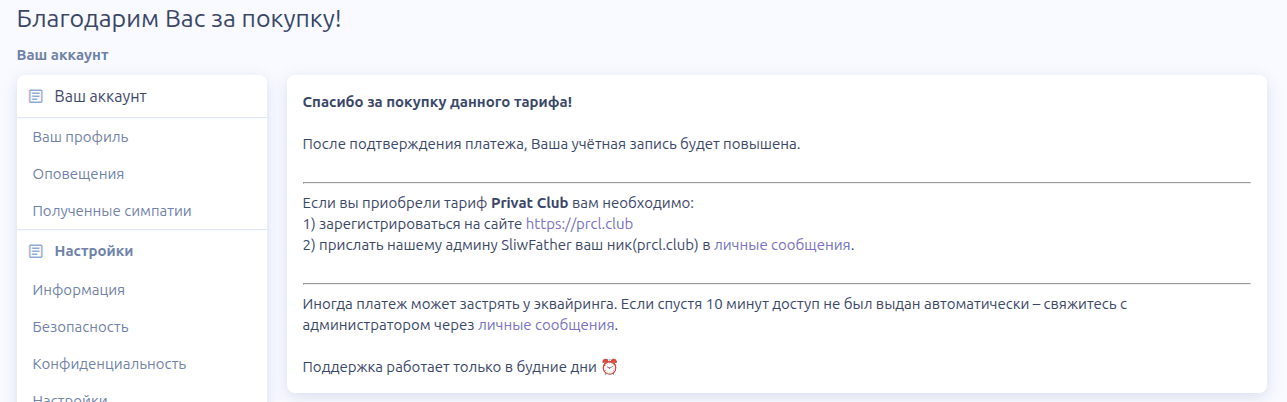Click the list icon beside the Ваш аккаунт sidebar header
Viewport: 1287px width, 402px height.
[36, 97]
